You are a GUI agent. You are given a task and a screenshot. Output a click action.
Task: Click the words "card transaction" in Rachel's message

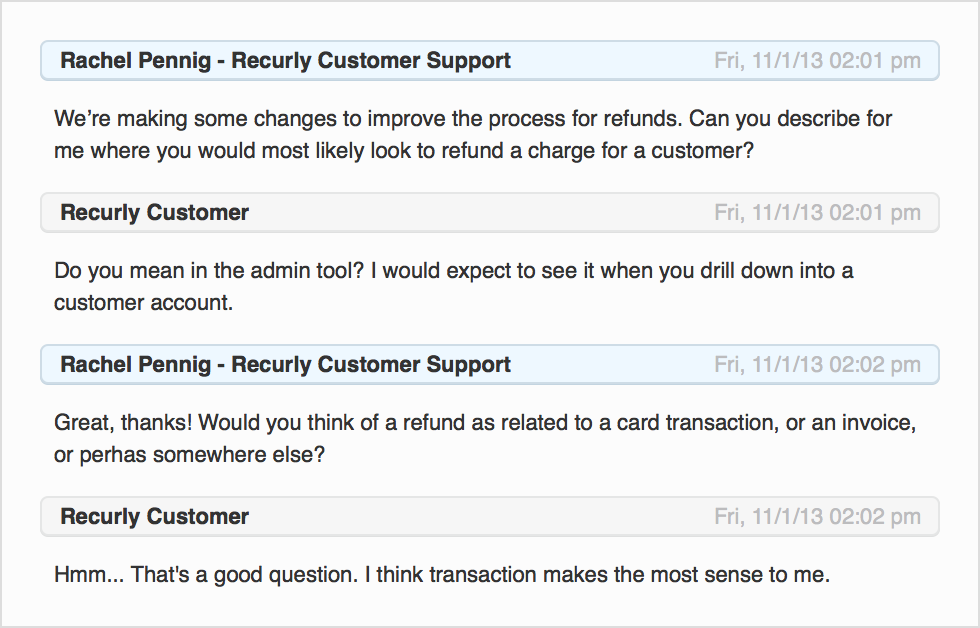pos(698,422)
